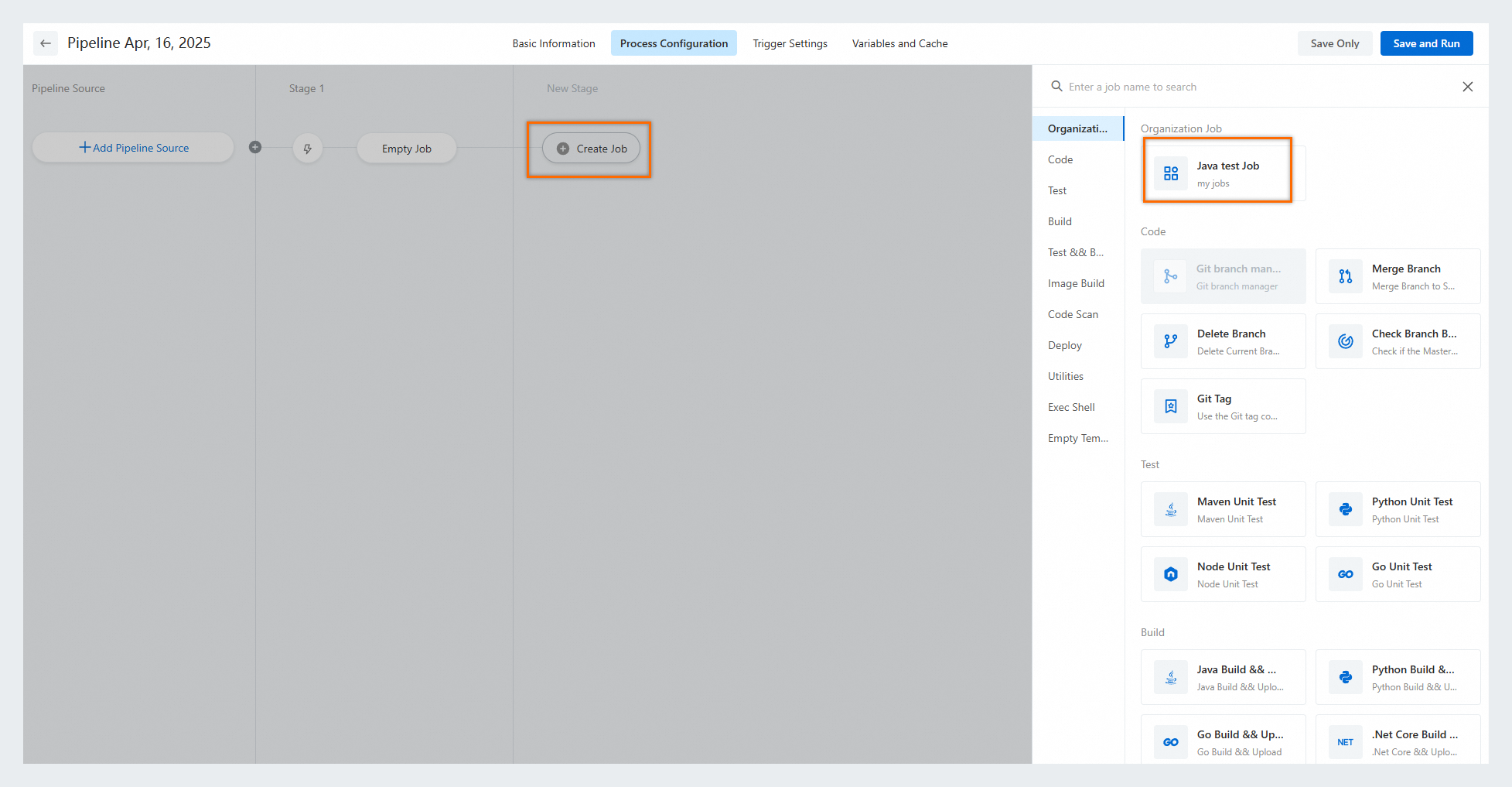Screen dimensions: 1512x787
Task: Click the Java test Job grid icon
Action: click(1171, 173)
